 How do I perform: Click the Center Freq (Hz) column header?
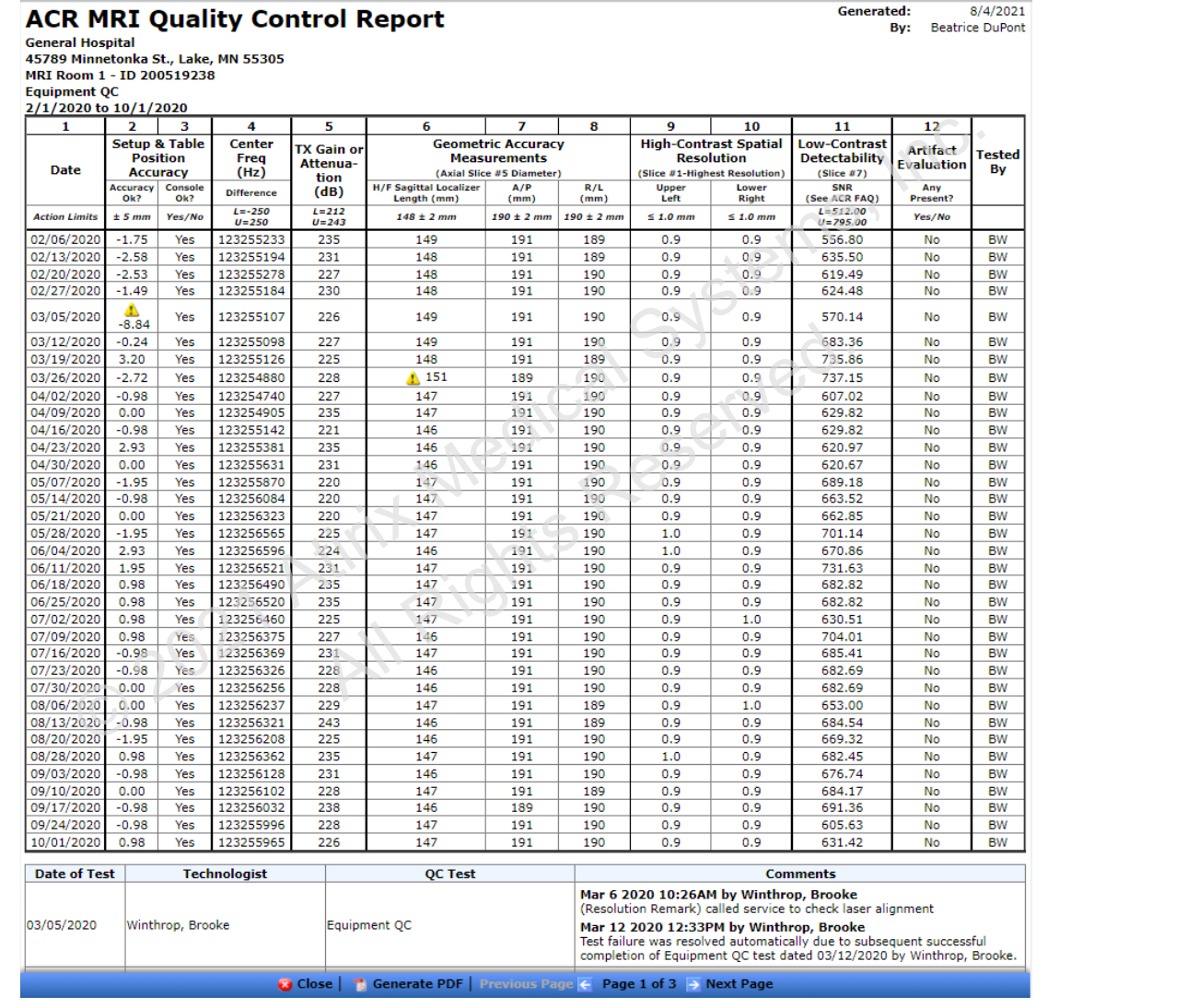[251, 157]
